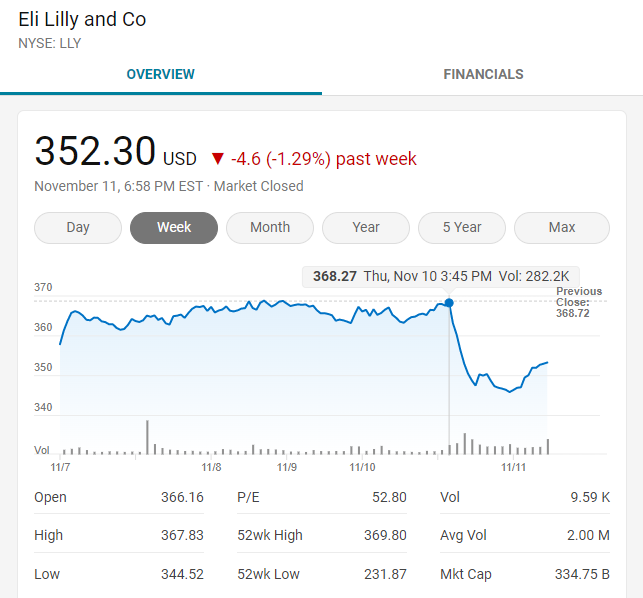Click the Mkt Cap value 334.75 B
Viewport: 643px width, 598px height.
coord(582,574)
